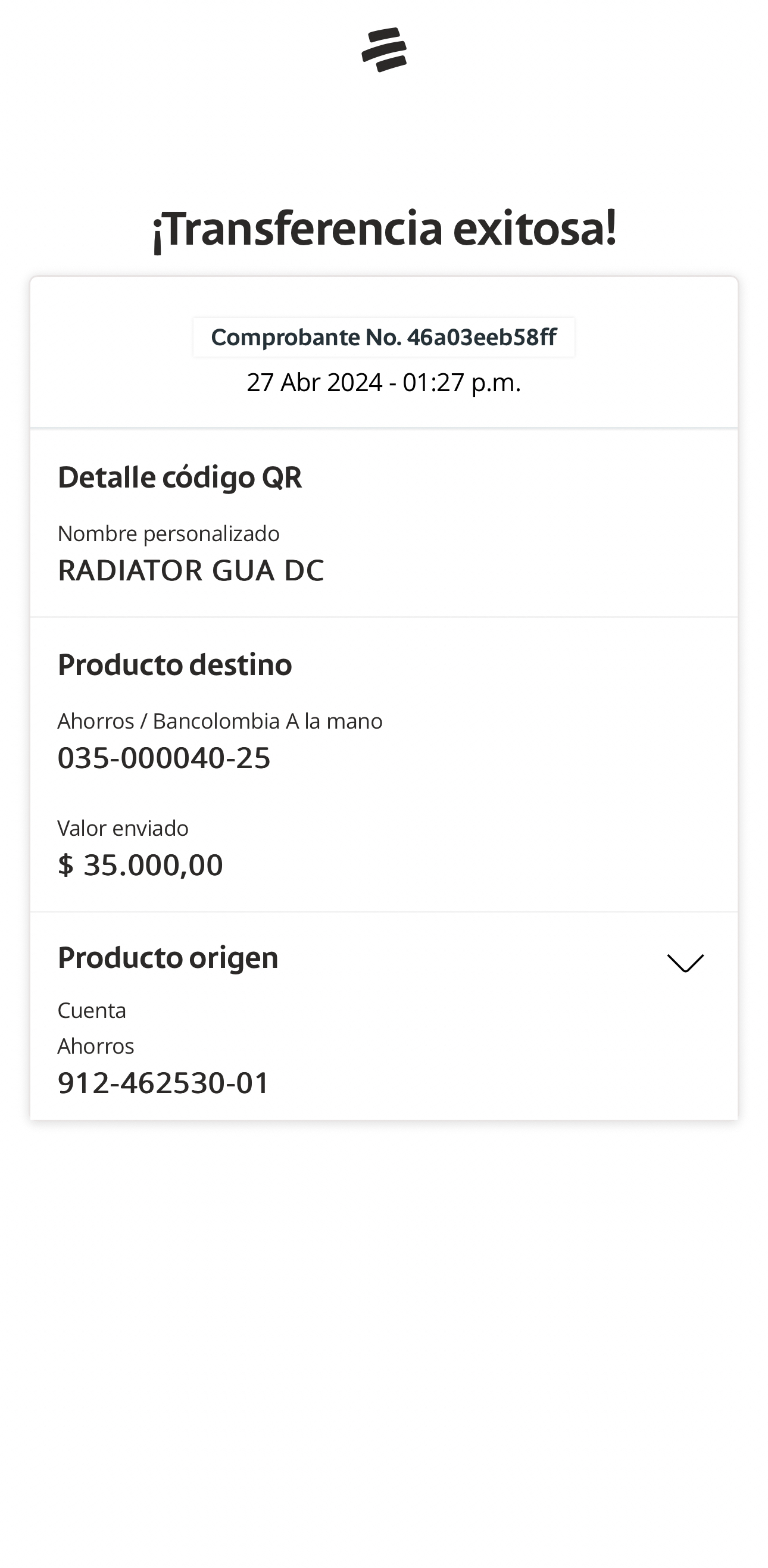Image resolution: width=768 pixels, height=1568 pixels.
Task: Select the ¡Transferencia exitosa! heading
Action: point(384,228)
